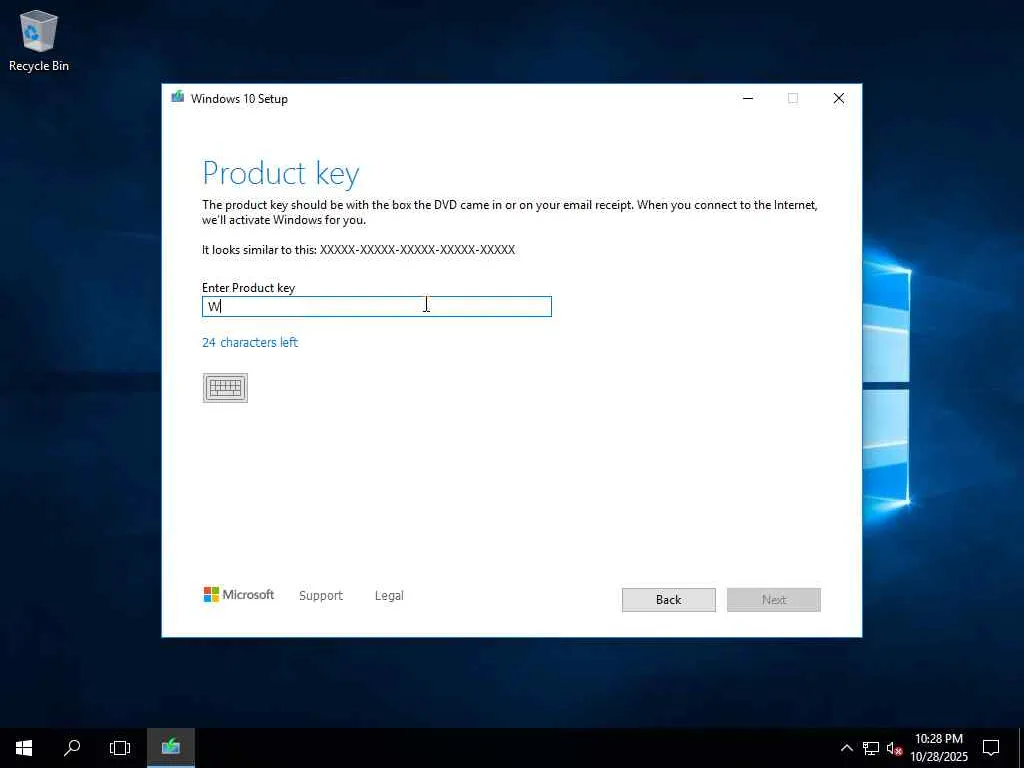Open taskbar Search magnifier

point(72,748)
